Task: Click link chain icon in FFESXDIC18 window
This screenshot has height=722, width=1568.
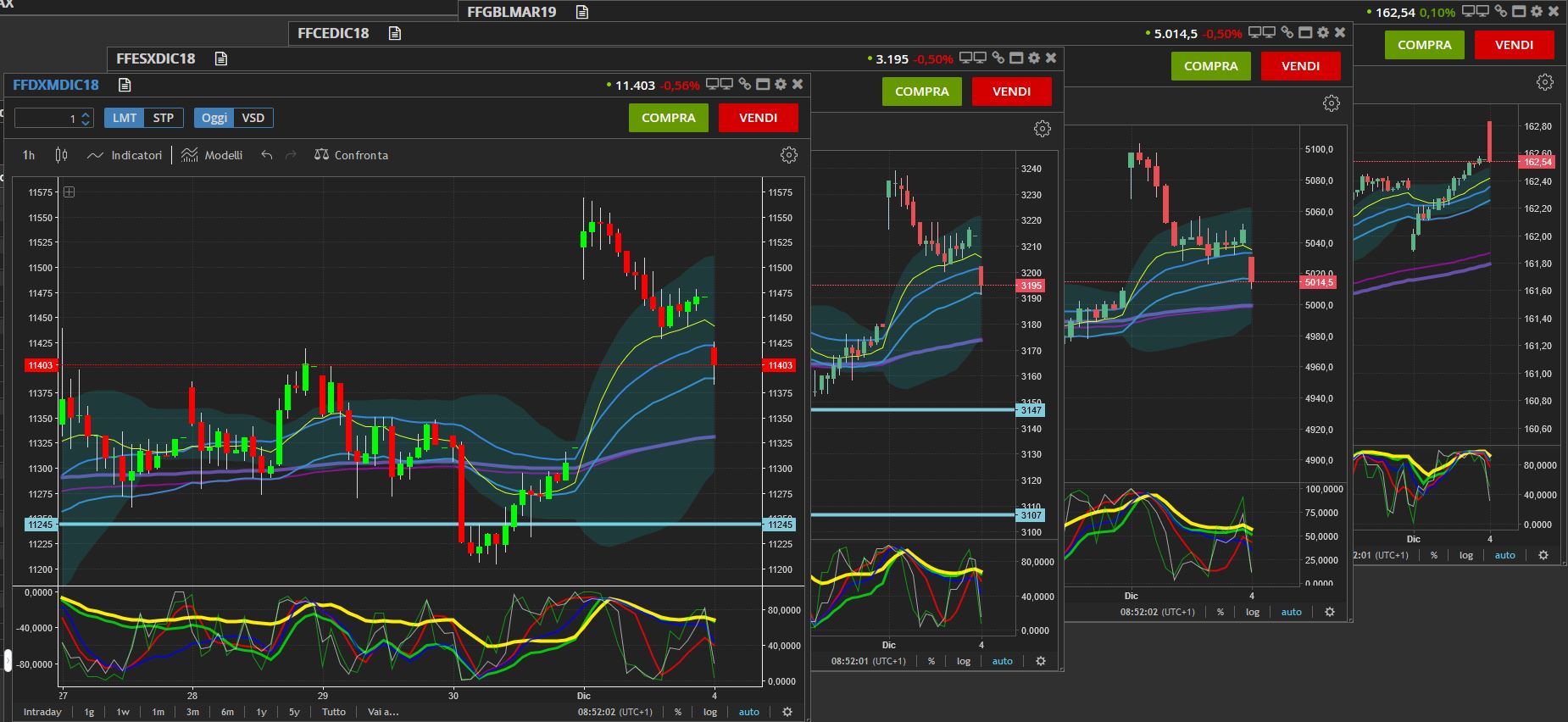Action: tap(998, 58)
